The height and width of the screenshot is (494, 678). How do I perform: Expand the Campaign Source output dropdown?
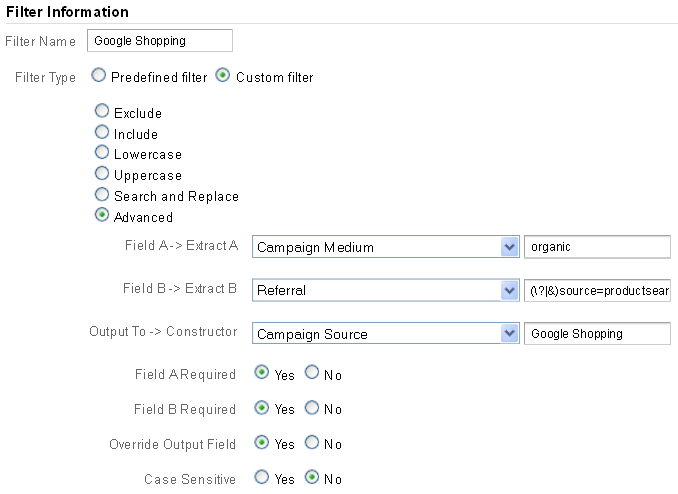coord(384,333)
